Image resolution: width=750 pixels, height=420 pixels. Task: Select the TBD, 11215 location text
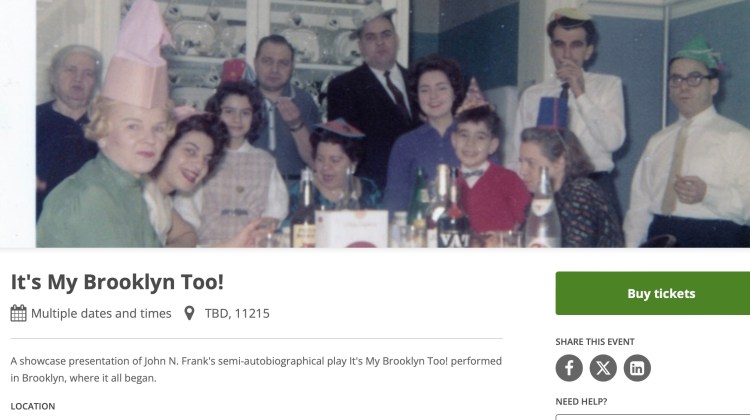tap(237, 313)
